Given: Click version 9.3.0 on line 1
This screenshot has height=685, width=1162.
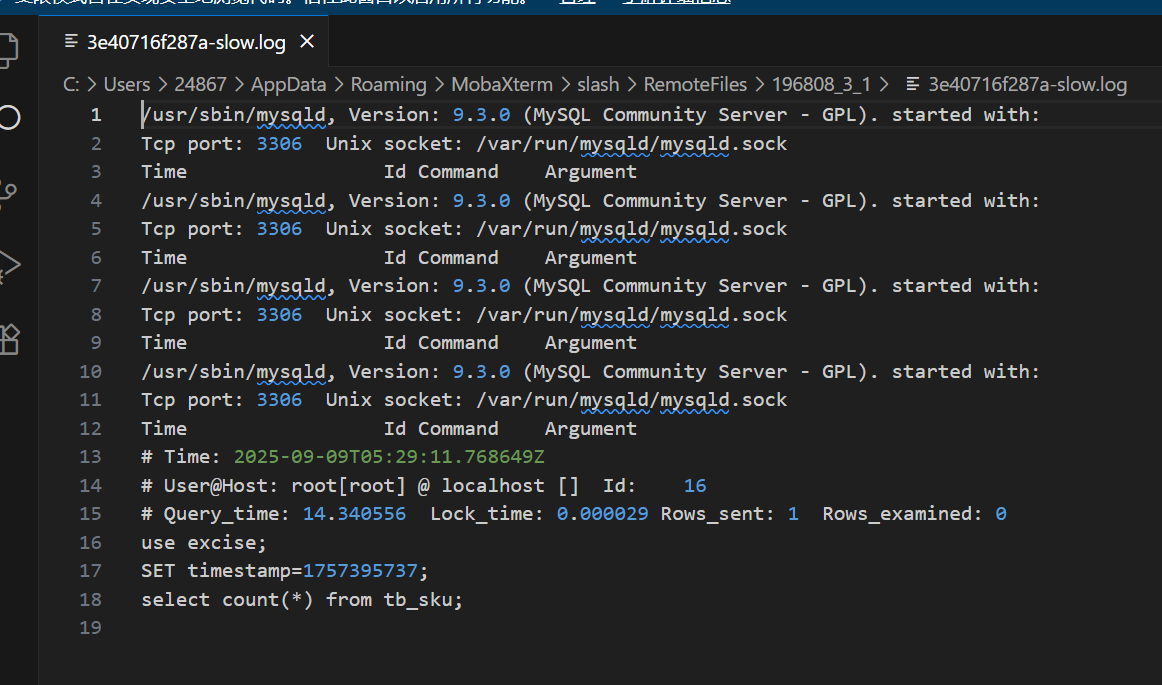Looking at the screenshot, I should click(x=481, y=115).
